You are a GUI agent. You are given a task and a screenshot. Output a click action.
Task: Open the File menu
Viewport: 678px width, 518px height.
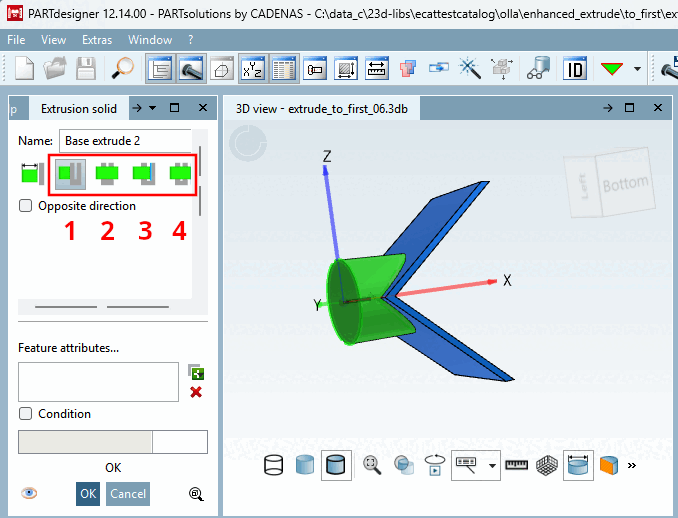coord(16,40)
